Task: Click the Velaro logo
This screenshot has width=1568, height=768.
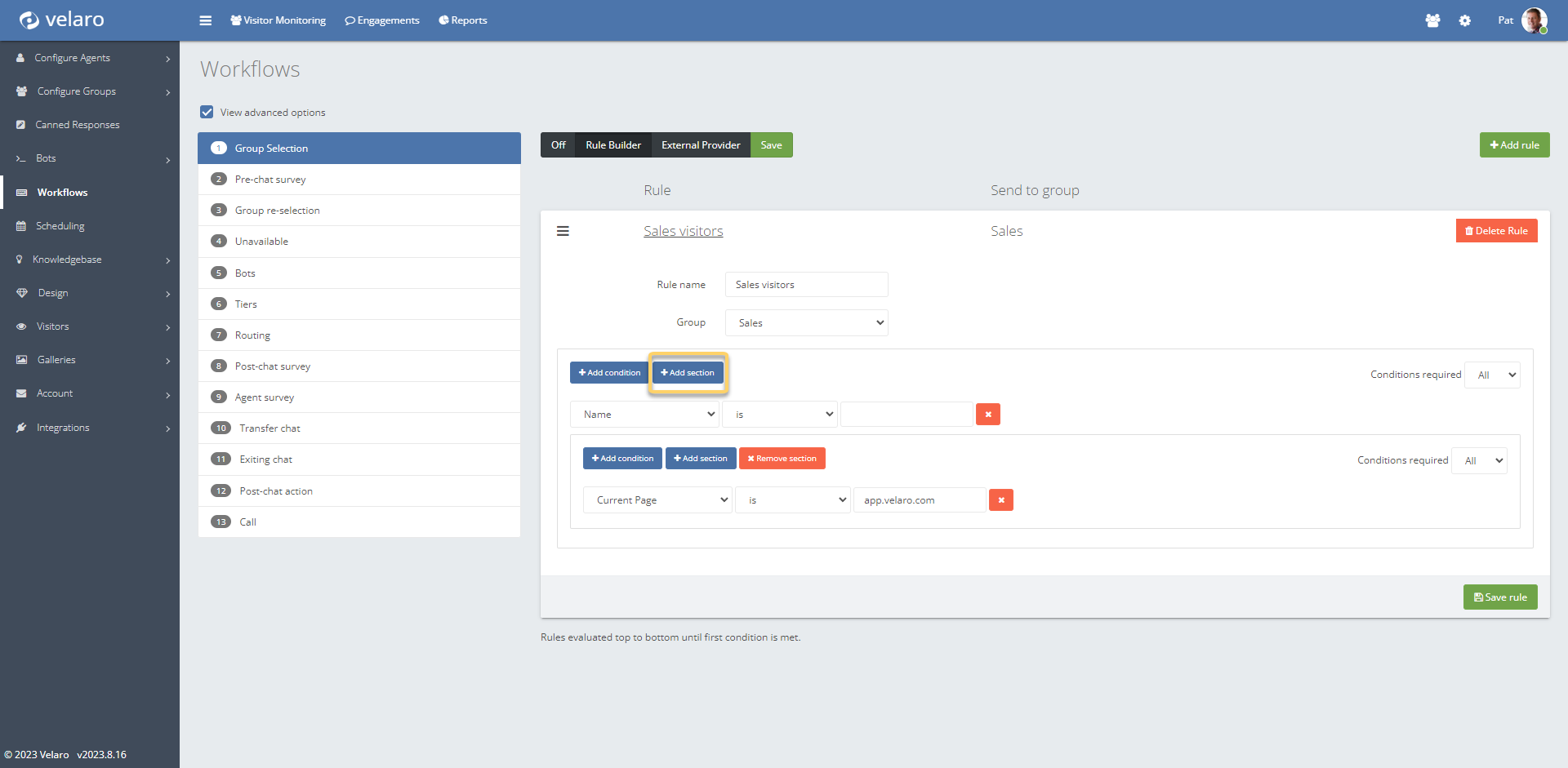Action: click(x=62, y=20)
